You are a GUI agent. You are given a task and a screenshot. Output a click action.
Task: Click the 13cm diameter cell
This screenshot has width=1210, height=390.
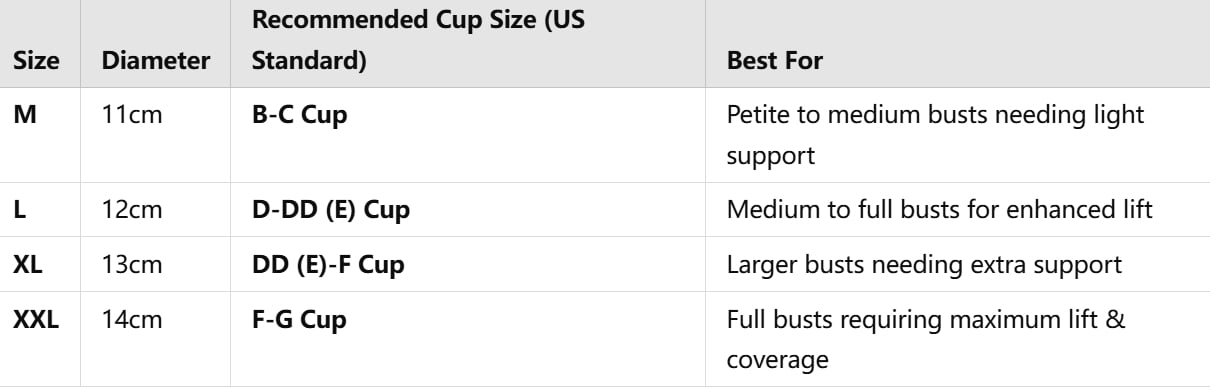click(133, 265)
